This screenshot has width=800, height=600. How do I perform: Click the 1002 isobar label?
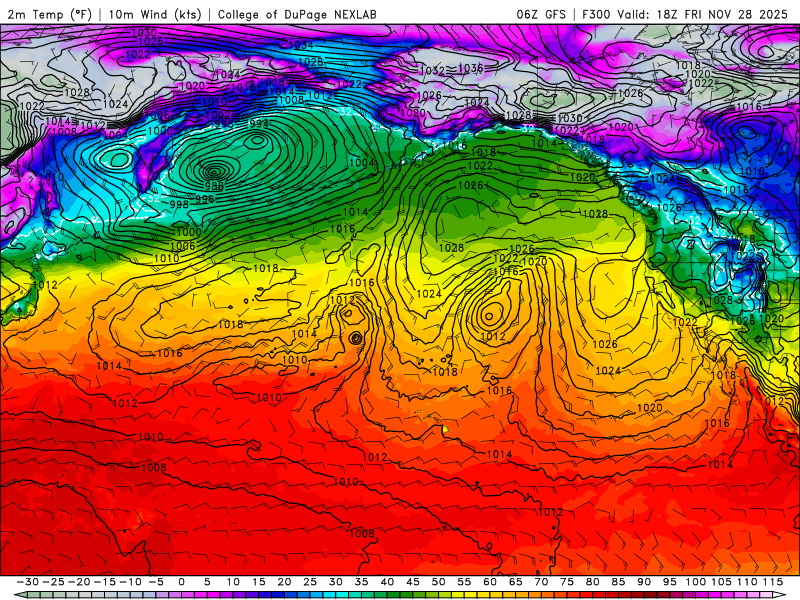[217, 115]
